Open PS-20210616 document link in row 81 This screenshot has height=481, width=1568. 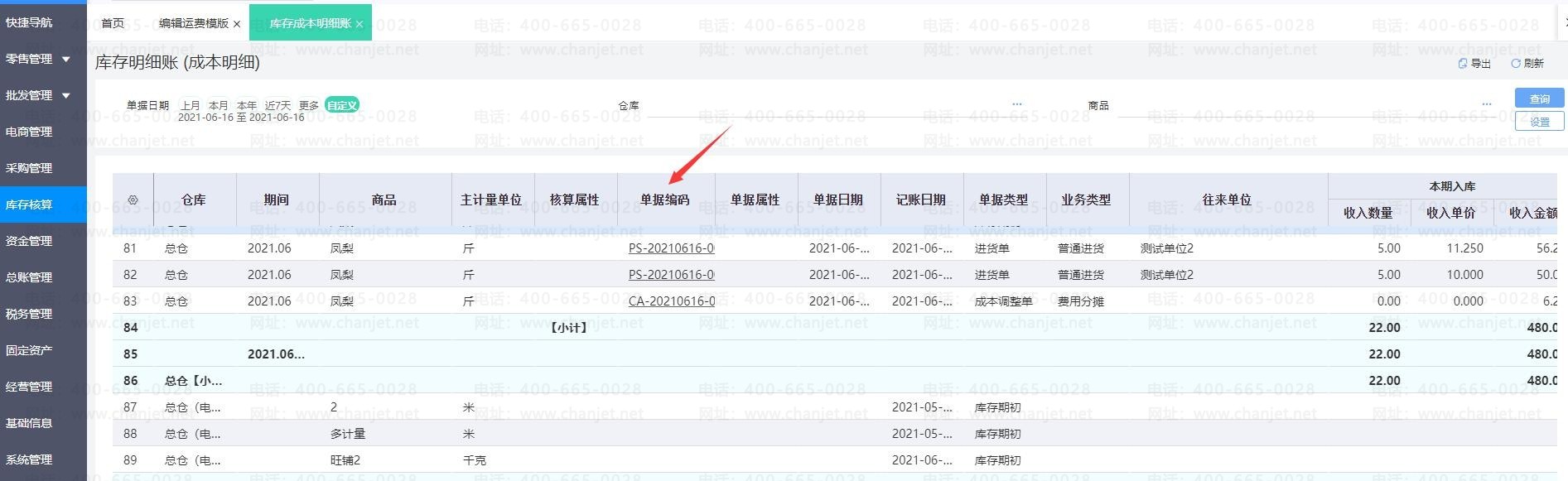pyautogui.click(x=672, y=248)
